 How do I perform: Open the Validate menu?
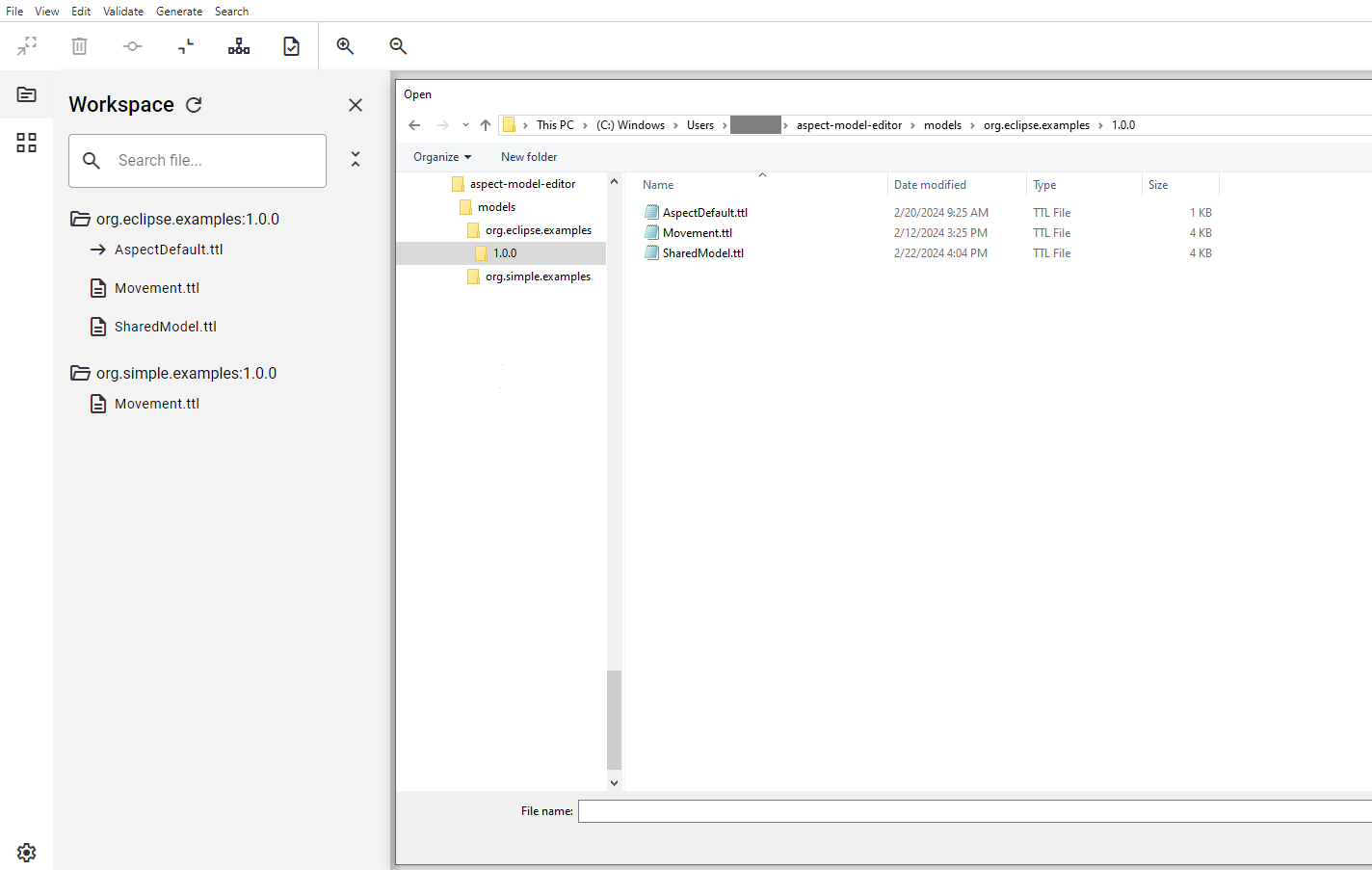pyautogui.click(x=123, y=12)
